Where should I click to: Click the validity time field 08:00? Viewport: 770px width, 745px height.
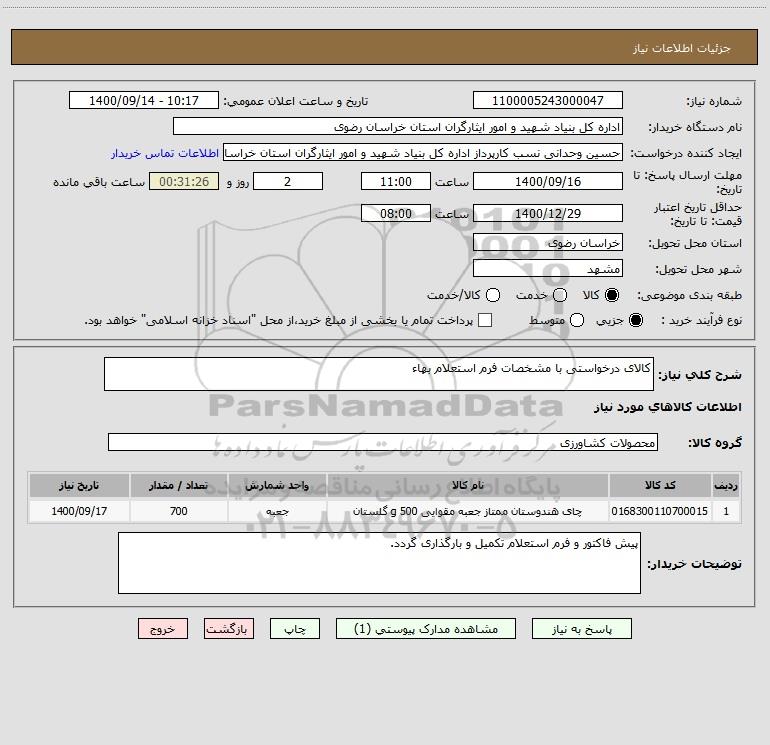[396, 213]
